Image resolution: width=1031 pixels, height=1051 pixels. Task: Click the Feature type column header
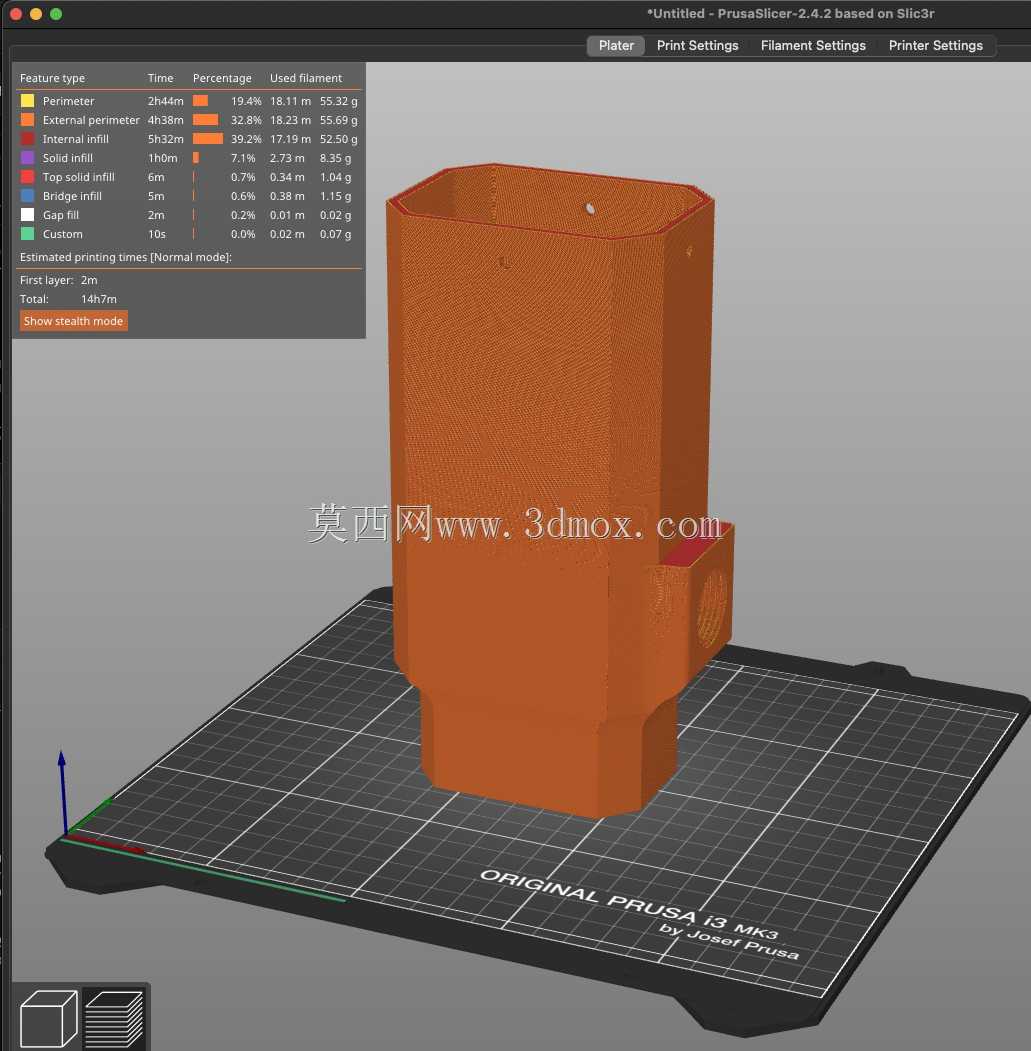click(x=52, y=78)
